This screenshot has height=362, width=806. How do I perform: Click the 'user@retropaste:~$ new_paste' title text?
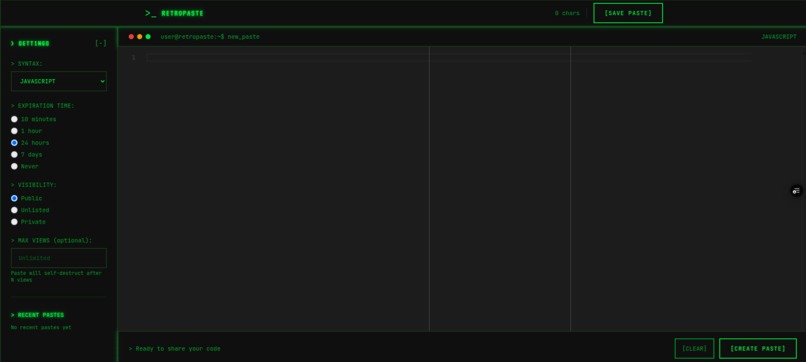[x=210, y=37]
